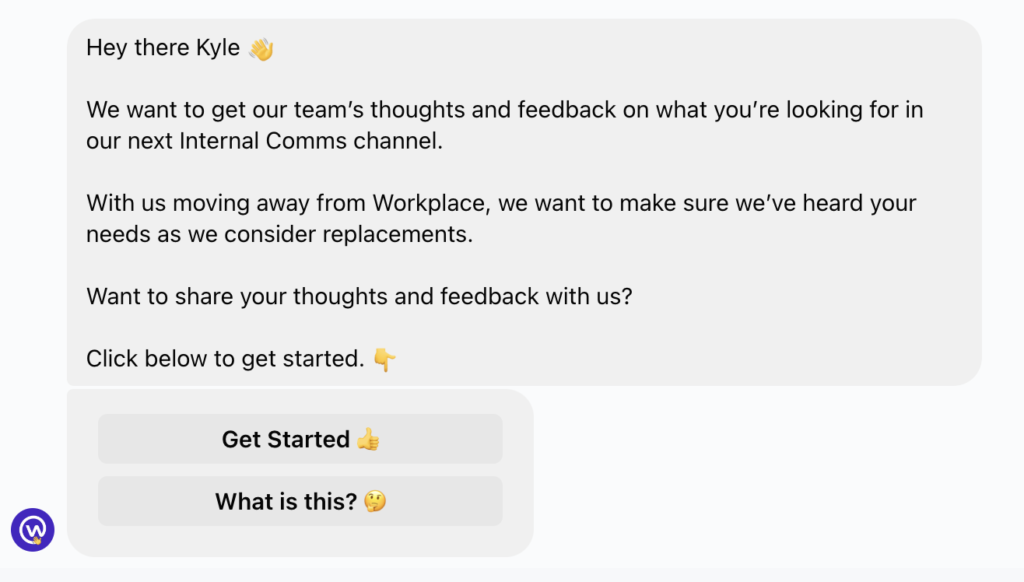The image size is (1024, 582).
Task: Click the word "feedback" in the first paragraph
Action: point(568,110)
